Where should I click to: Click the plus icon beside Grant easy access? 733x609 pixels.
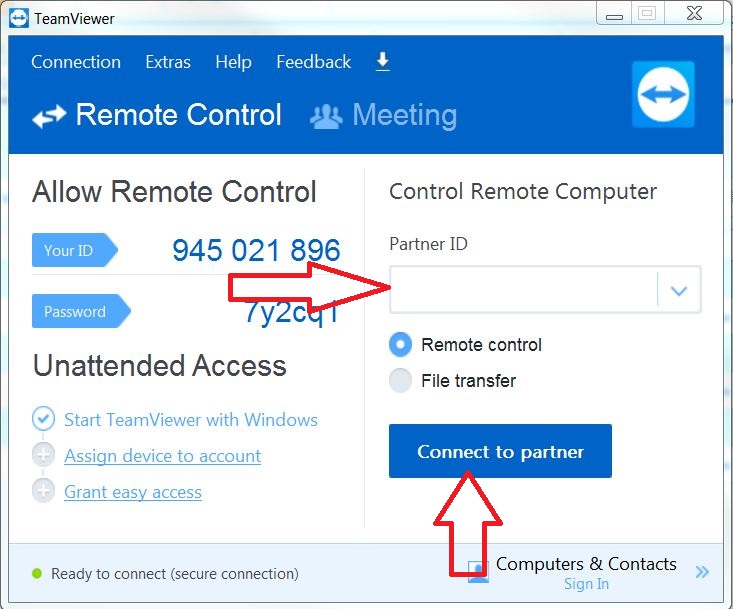click(43, 491)
